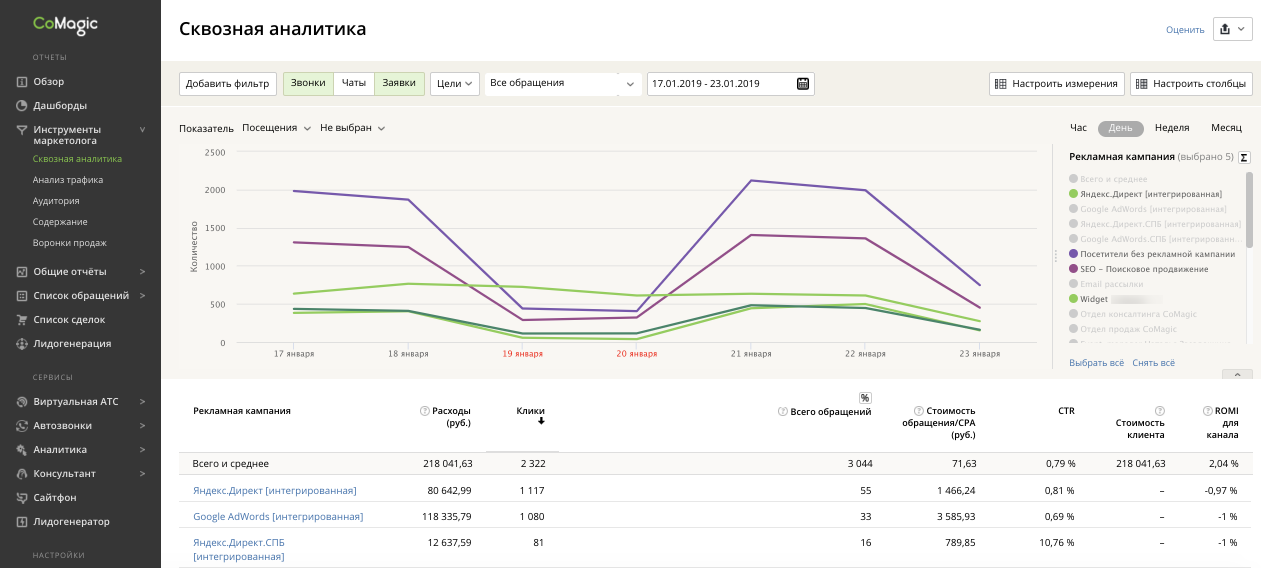Click the legend list vertical scrollbar
This screenshot has width=1261, height=568.
[1249, 209]
